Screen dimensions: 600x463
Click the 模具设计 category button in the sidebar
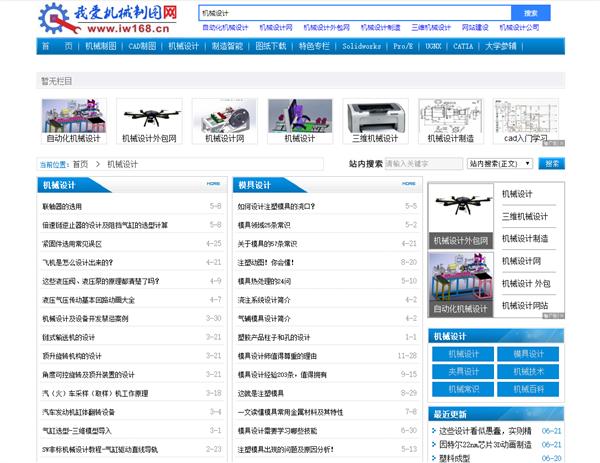528,354
